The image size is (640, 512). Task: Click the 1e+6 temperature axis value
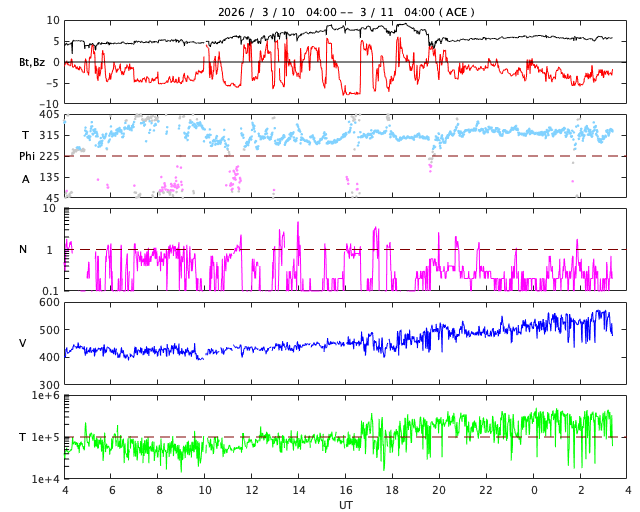(x=46, y=396)
